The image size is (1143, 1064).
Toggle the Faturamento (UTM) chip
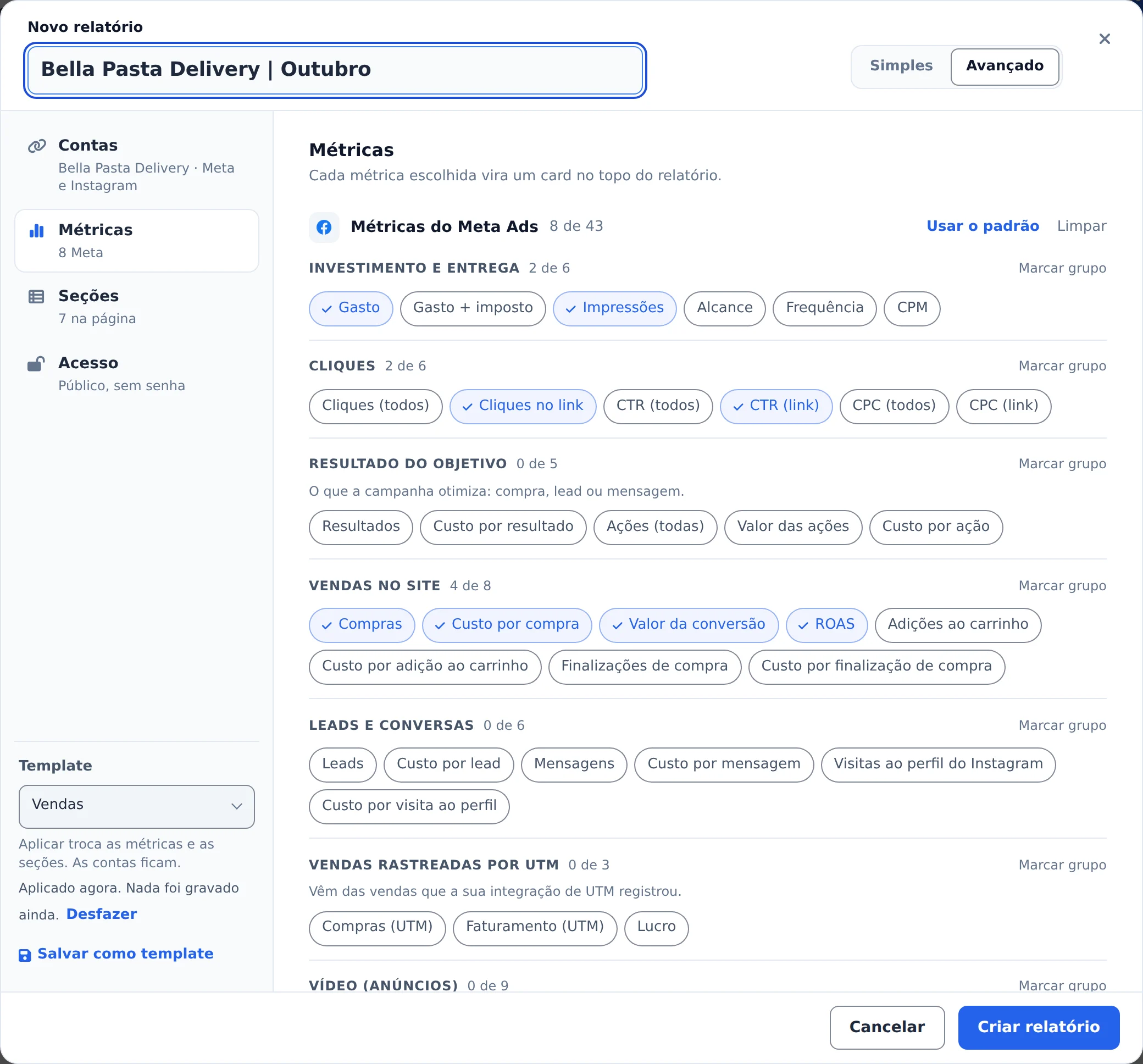pyautogui.click(x=534, y=928)
